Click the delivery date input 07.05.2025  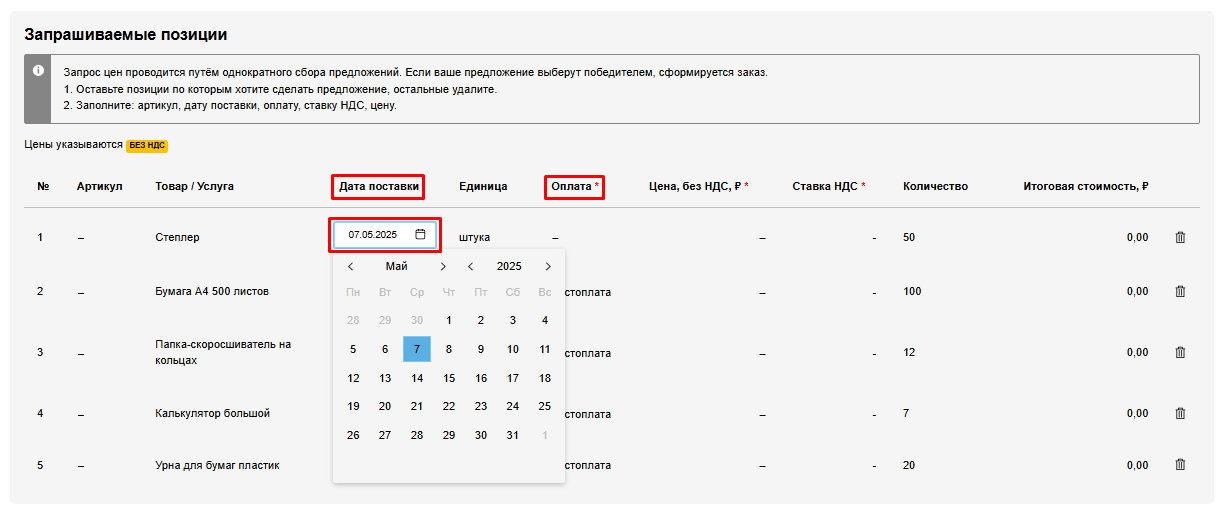pos(373,235)
